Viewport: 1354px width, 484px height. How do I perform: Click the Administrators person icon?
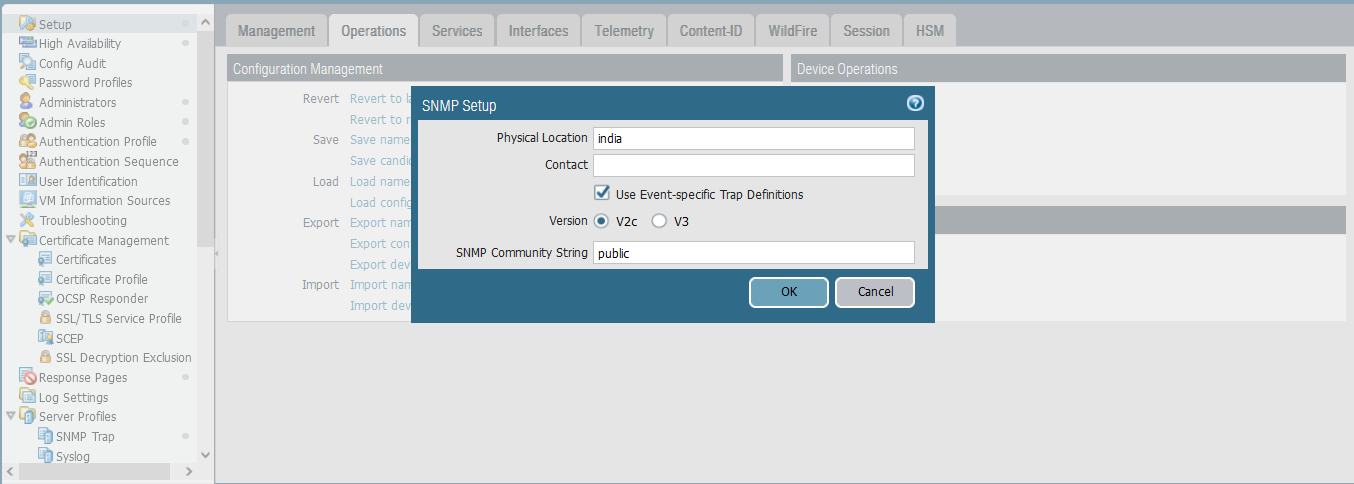pyautogui.click(x=28, y=102)
